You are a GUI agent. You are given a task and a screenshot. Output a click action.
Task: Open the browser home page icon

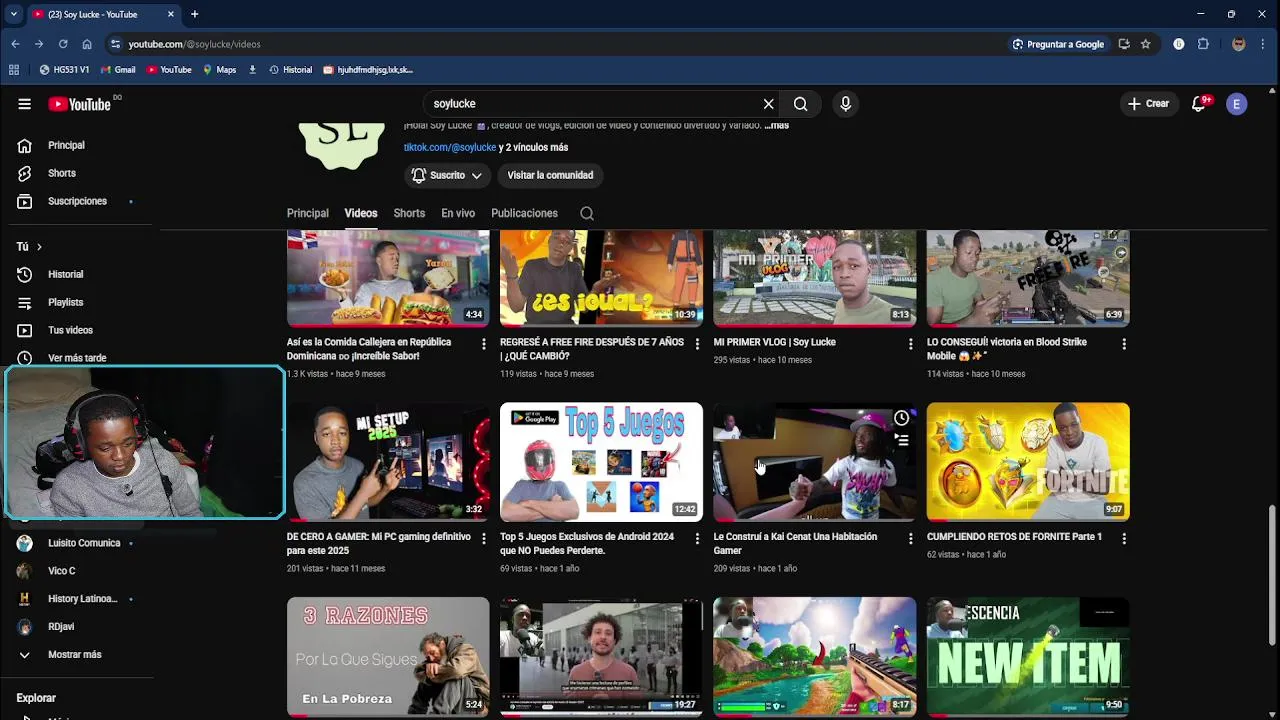[x=87, y=44]
